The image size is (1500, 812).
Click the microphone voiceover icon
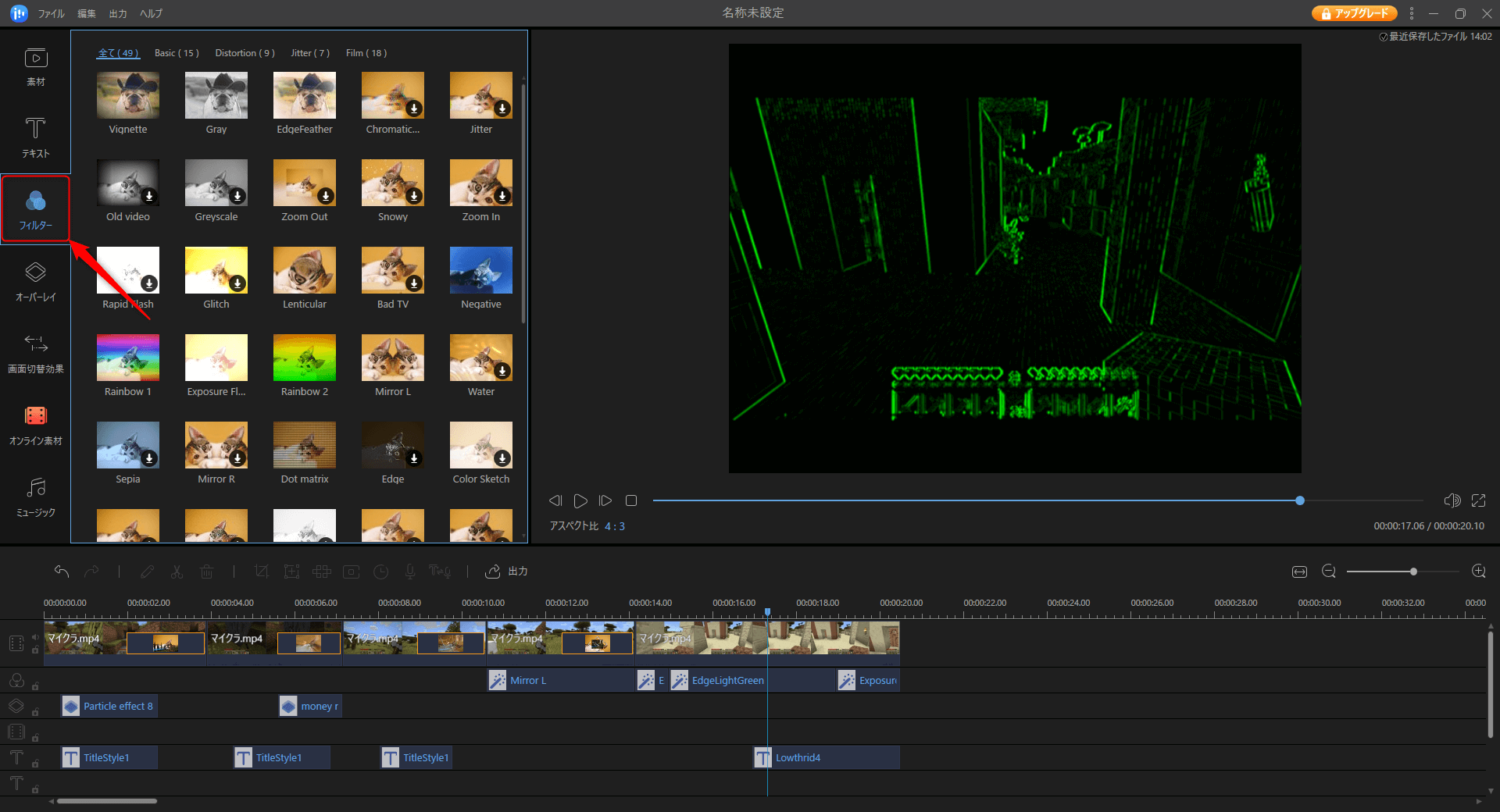[409, 572]
